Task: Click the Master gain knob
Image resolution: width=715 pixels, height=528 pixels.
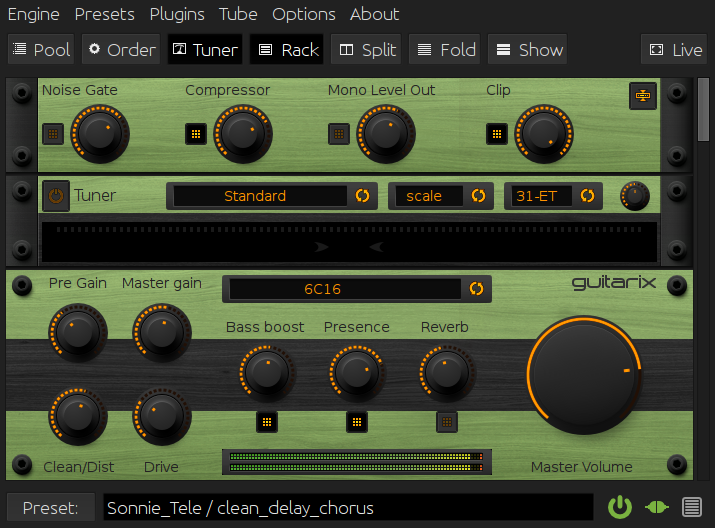Action: coord(162,333)
